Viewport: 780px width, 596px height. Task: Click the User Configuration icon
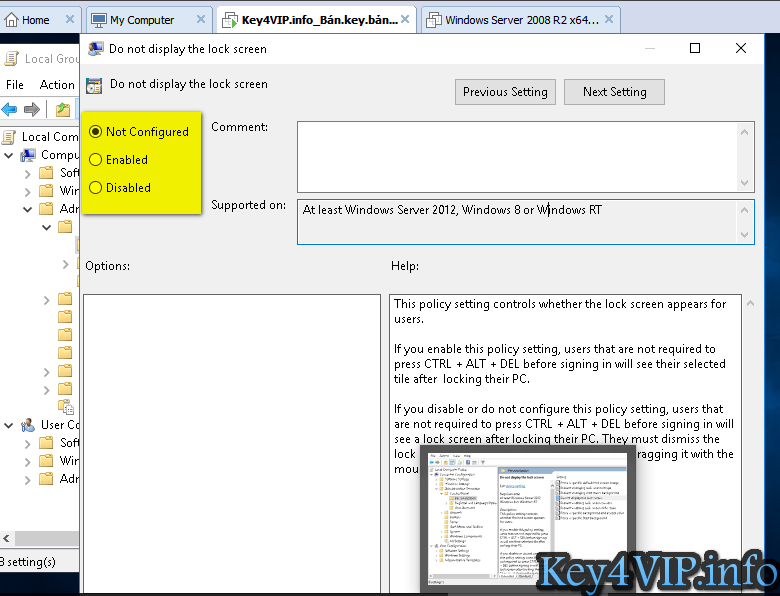coord(28,425)
